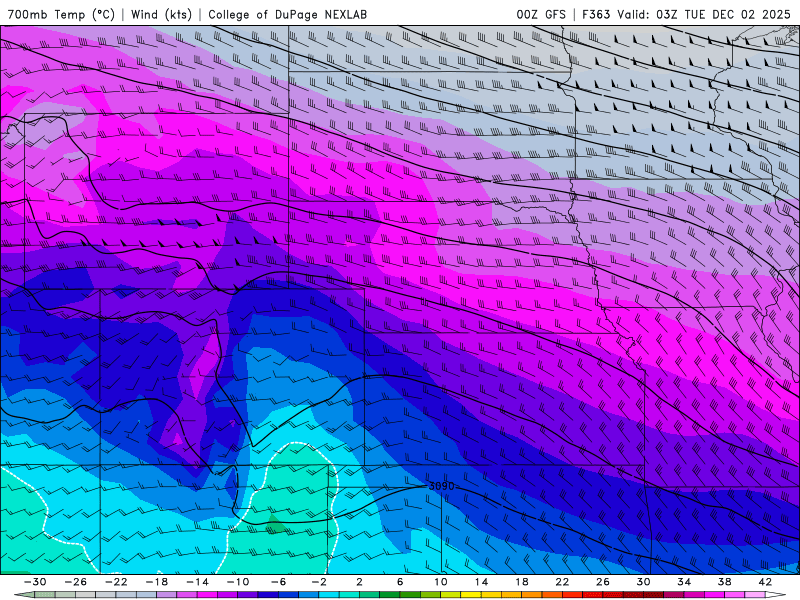Click the 'Wind (kts)' header label
Screen dimensions: 800x600
tap(161, 14)
